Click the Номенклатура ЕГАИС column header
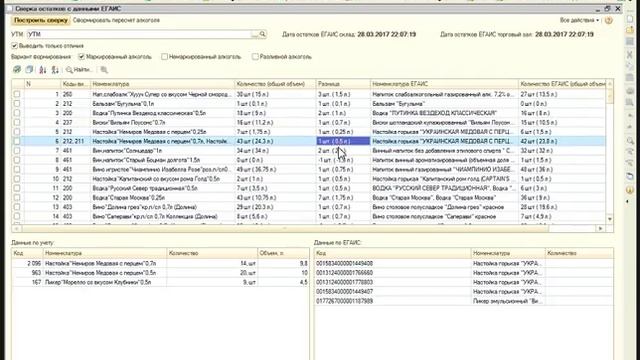Viewport: 640px width, 360px height. (x=444, y=84)
